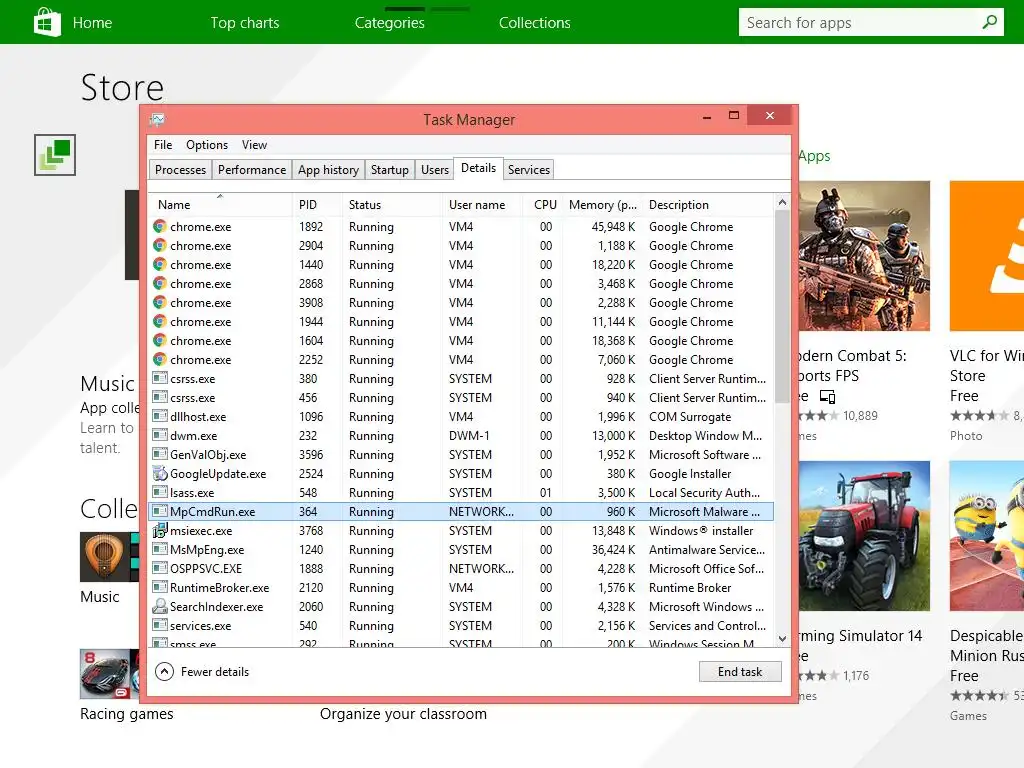Sort by the Description column header
The image size is (1024, 768).
point(708,204)
